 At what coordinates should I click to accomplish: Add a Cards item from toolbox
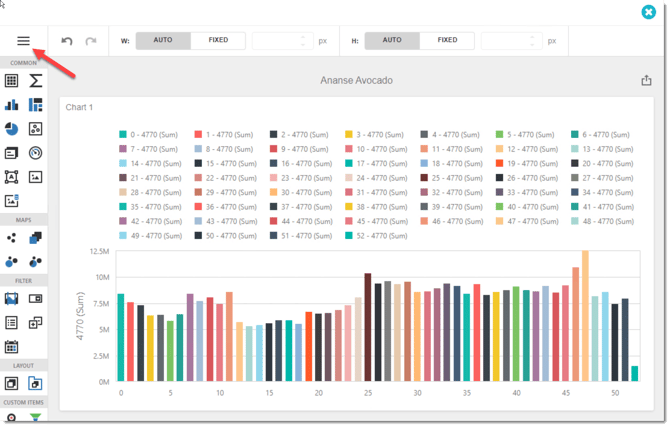coord(12,153)
